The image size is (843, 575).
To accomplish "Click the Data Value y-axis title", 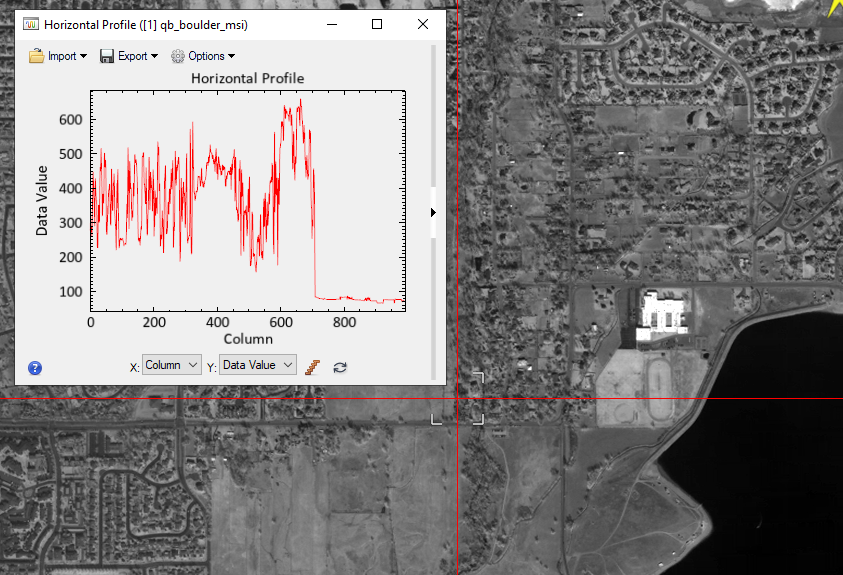I will 42,201.
